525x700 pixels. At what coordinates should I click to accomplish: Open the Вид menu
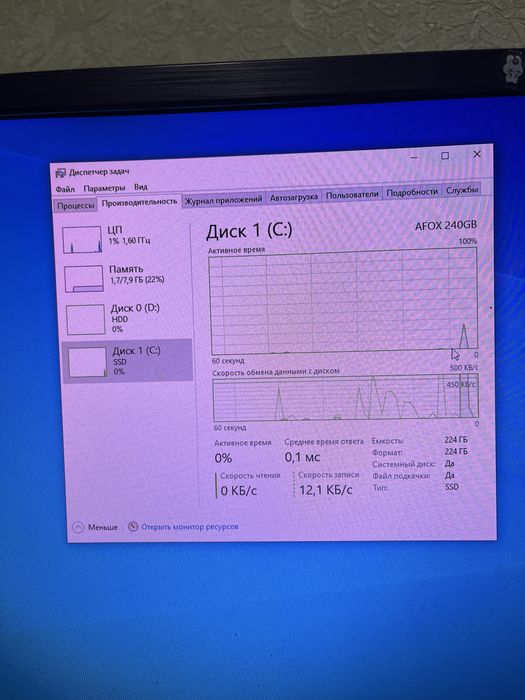[x=141, y=187]
